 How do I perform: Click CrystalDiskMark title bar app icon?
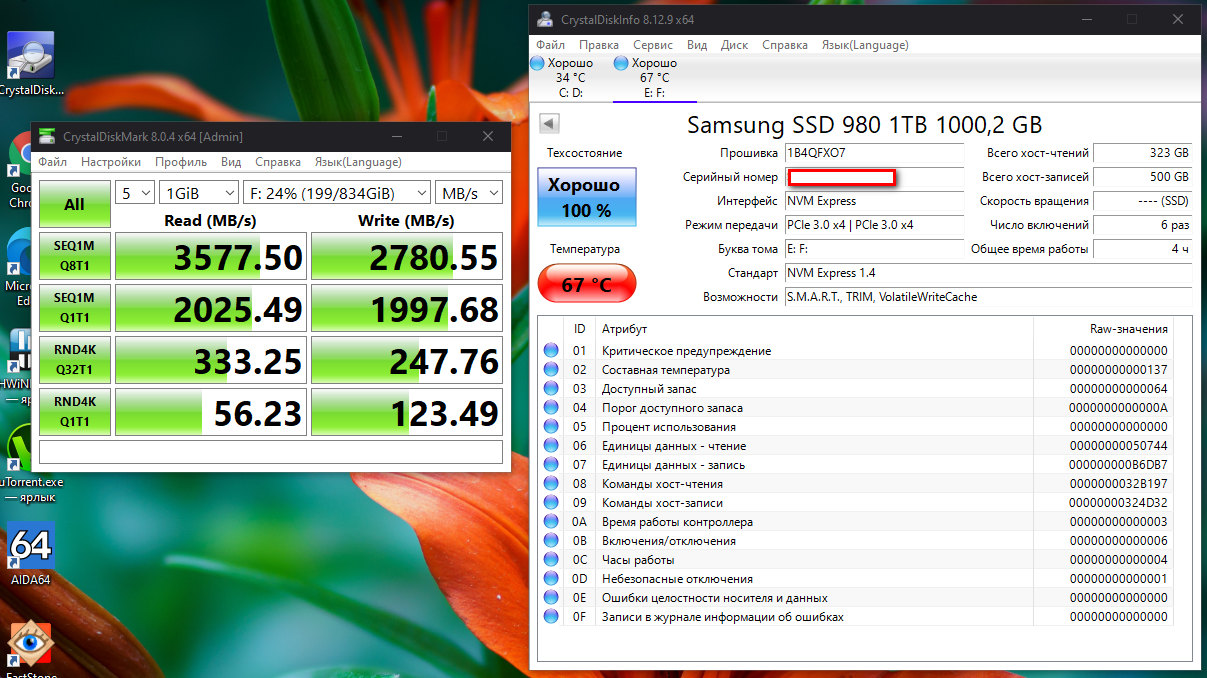pos(46,136)
